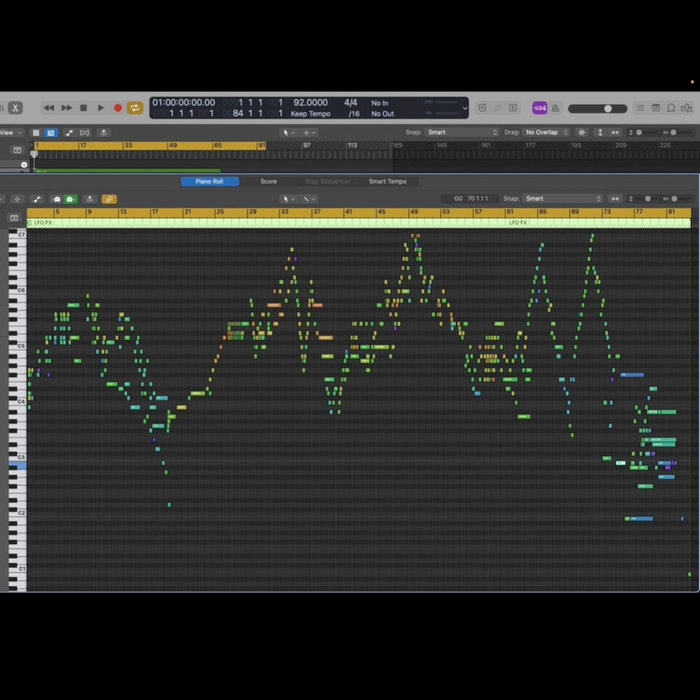700x700 pixels.
Task: Switch to the Score tab
Action: (268, 181)
